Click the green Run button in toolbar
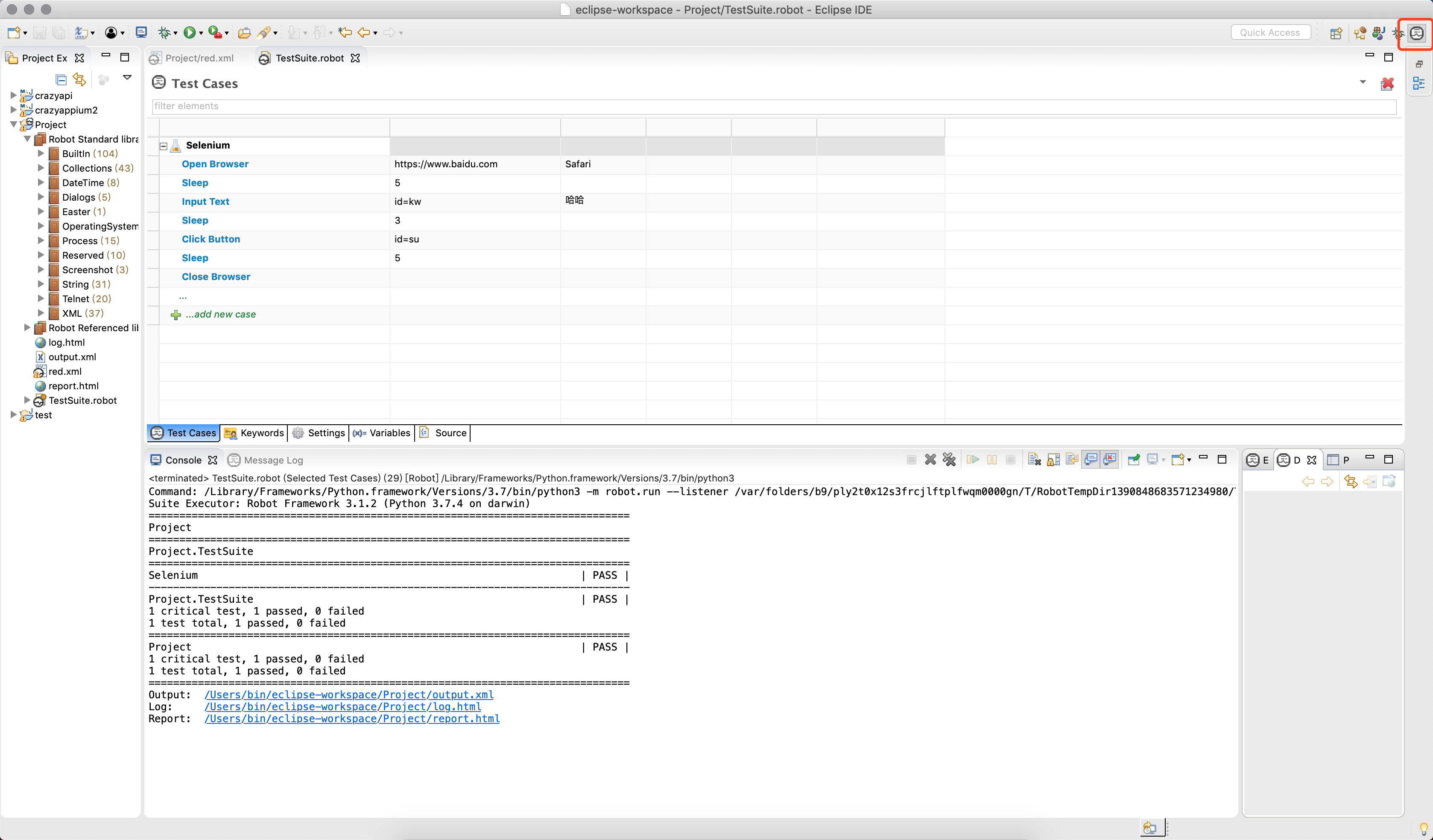 (x=189, y=32)
